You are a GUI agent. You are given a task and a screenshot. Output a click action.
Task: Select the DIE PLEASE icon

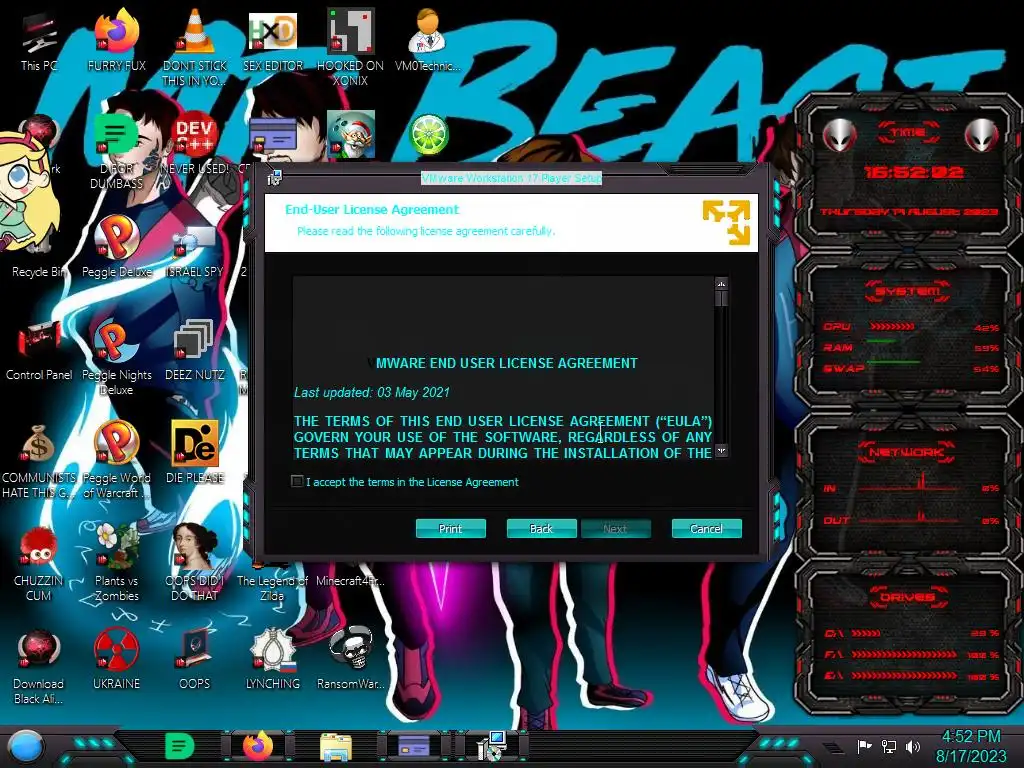point(195,454)
